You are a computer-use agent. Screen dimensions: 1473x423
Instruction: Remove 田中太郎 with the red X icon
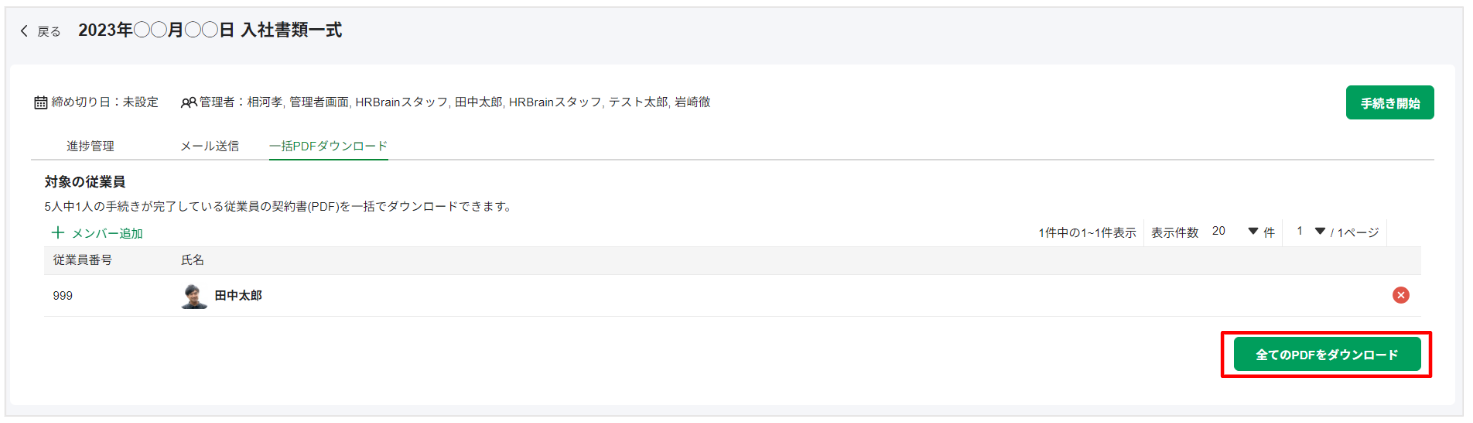1401,295
